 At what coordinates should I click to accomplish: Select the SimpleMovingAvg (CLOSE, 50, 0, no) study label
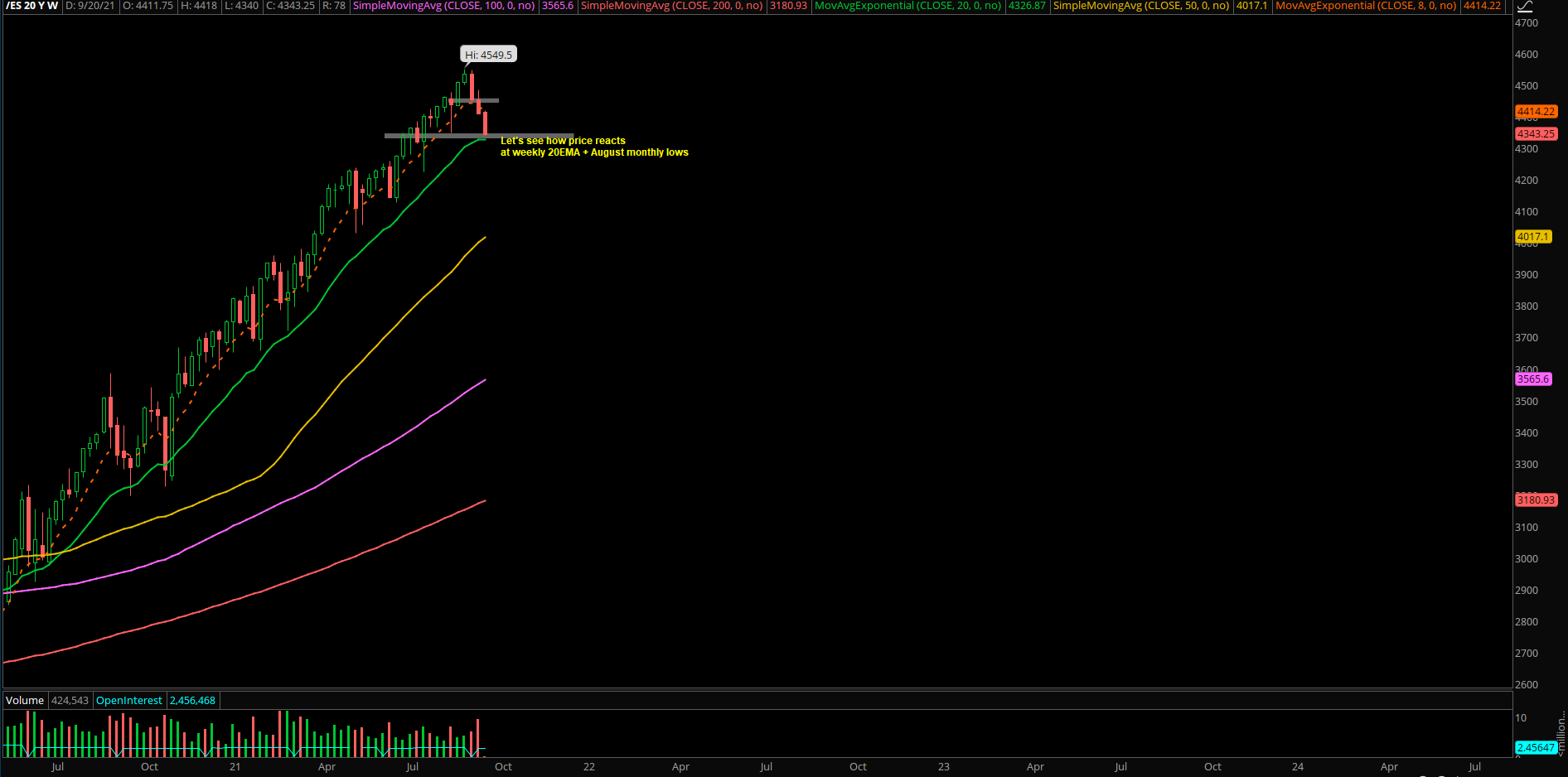(x=1141, y=6)
